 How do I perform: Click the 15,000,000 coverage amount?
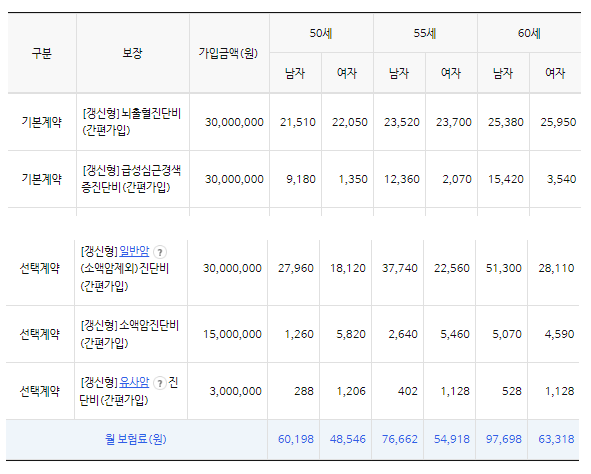tap(233, 334)
